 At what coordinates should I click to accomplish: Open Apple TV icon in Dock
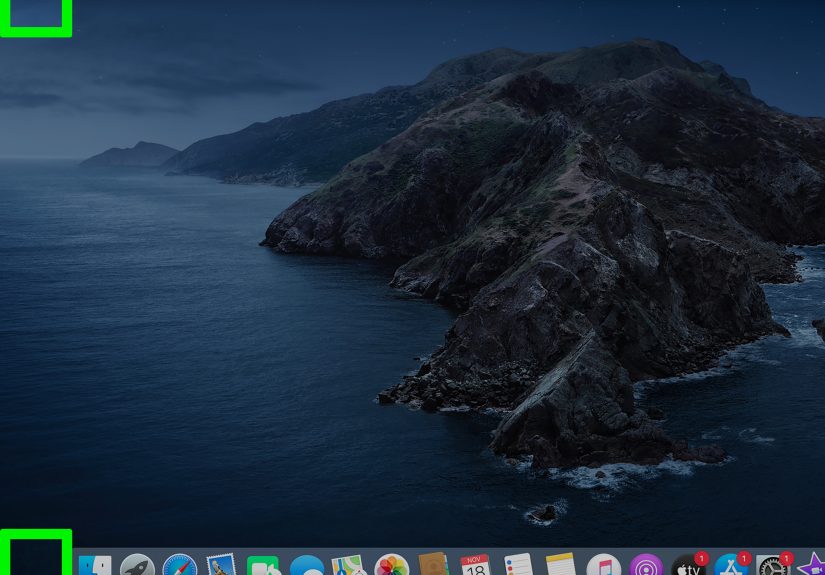[x=689, y=565]
